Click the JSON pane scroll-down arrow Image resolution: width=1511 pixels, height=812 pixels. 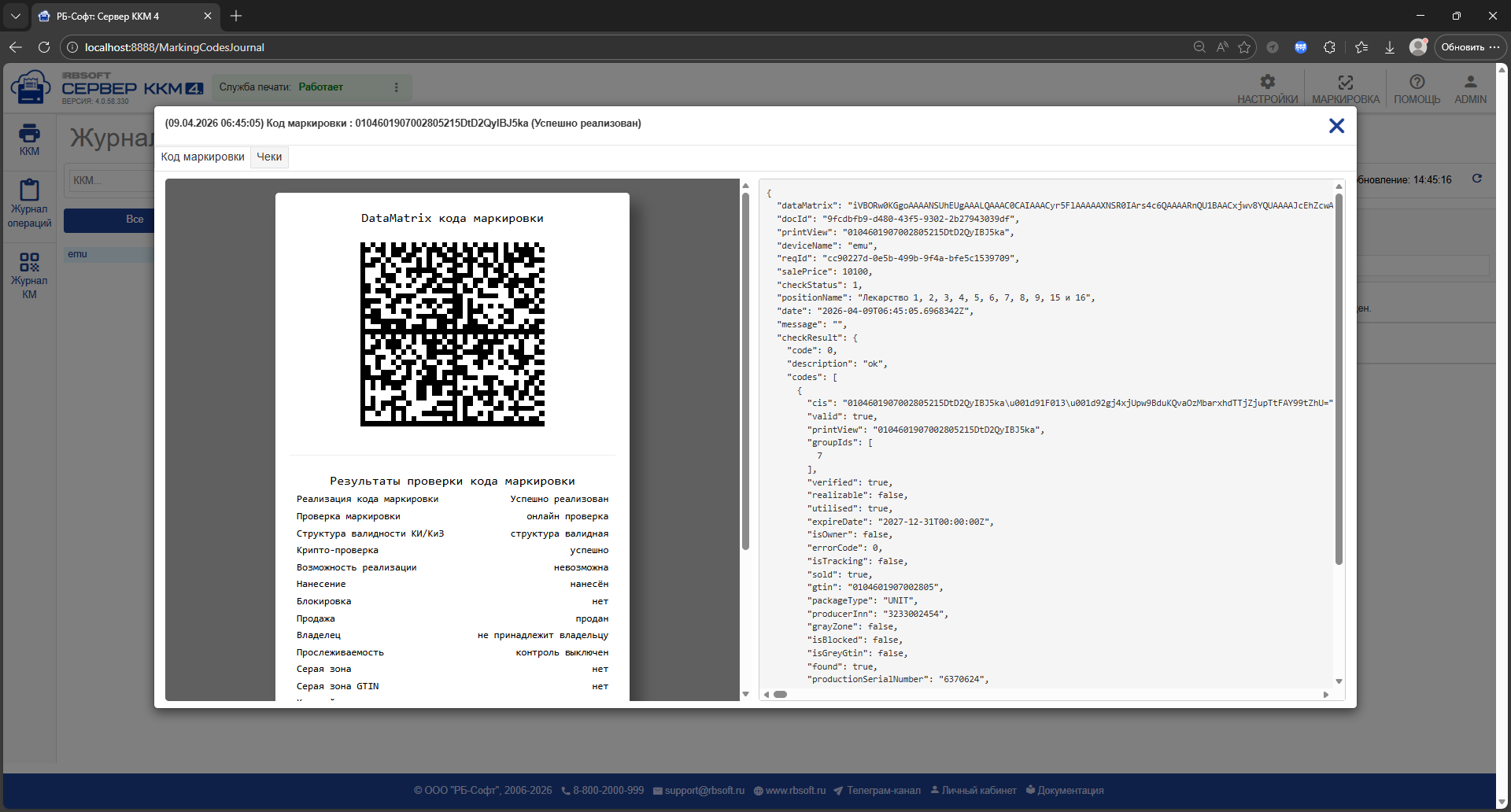pos(1339,681)
